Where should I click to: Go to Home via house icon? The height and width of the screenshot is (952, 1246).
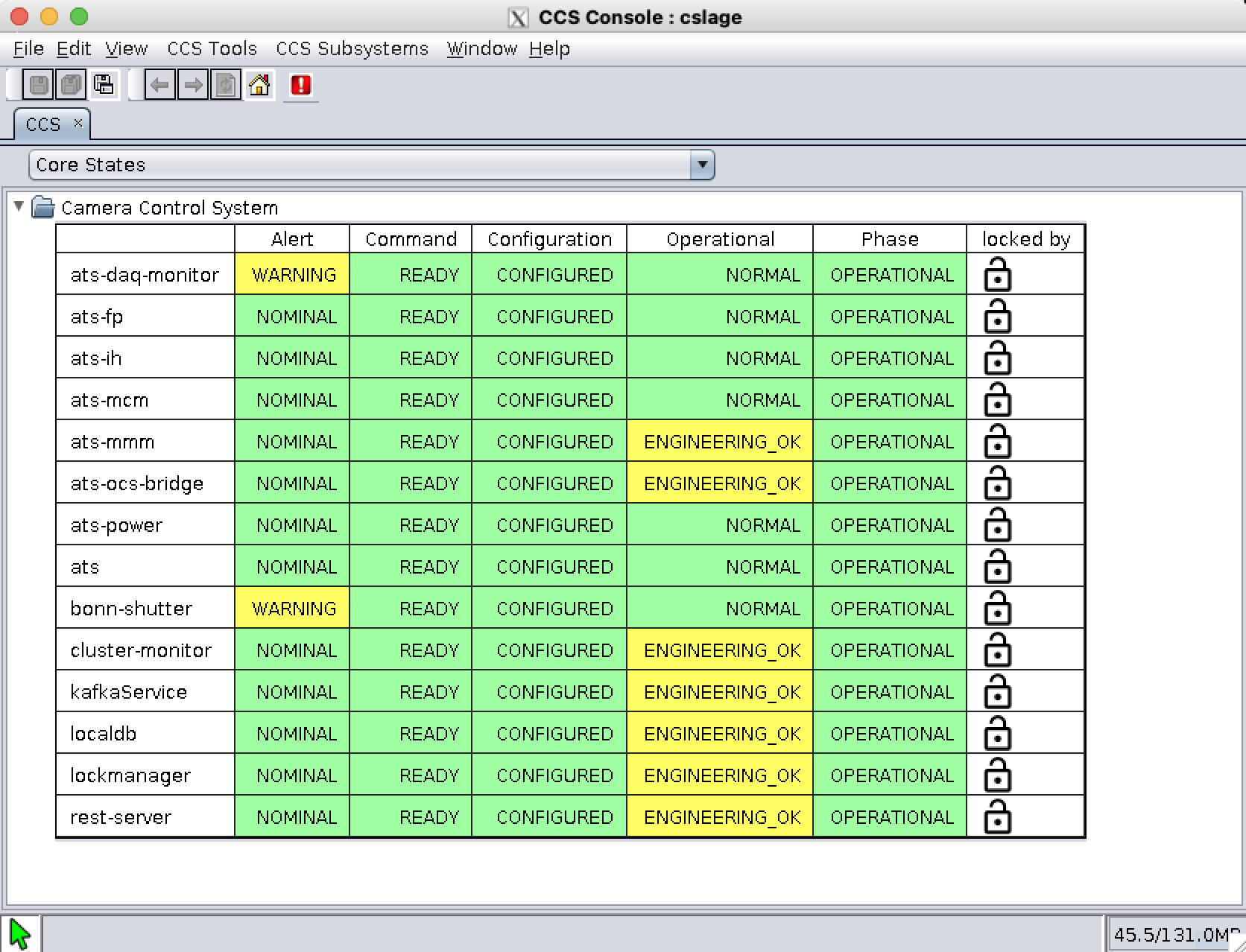tap(259, 85)
